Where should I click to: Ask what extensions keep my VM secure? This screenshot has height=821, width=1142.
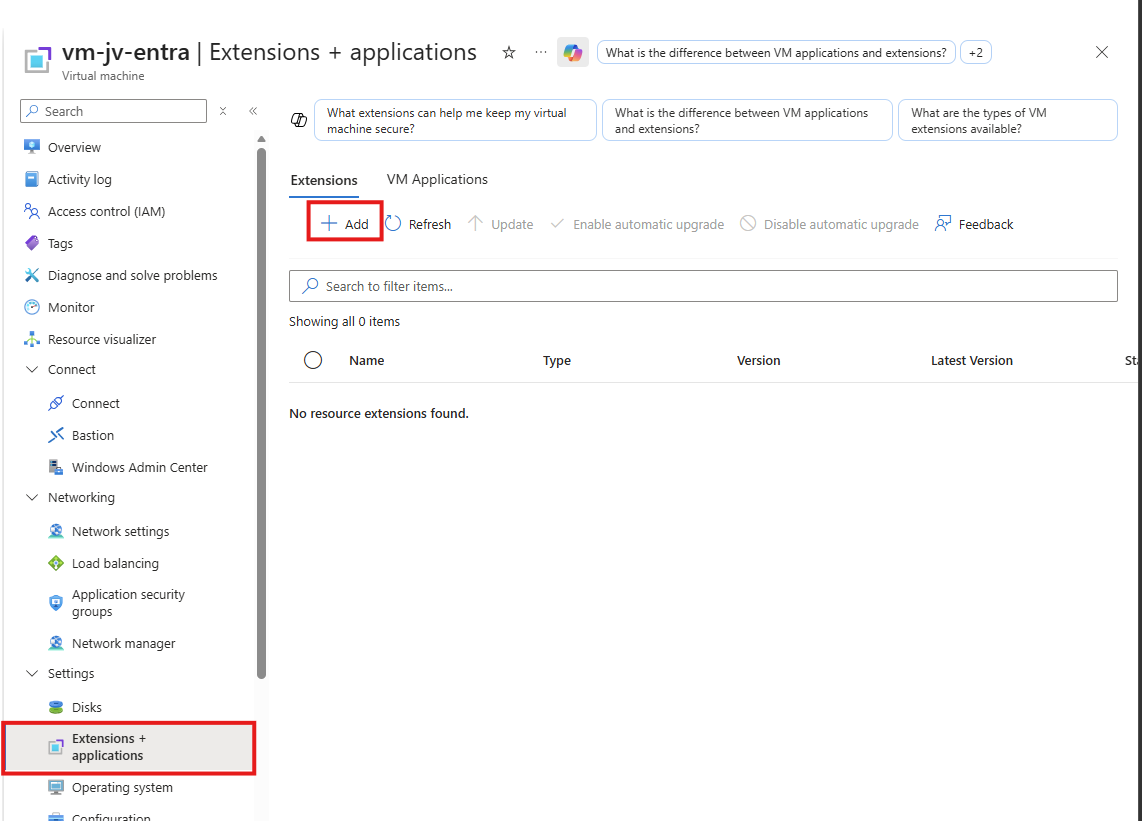point(455,120)
